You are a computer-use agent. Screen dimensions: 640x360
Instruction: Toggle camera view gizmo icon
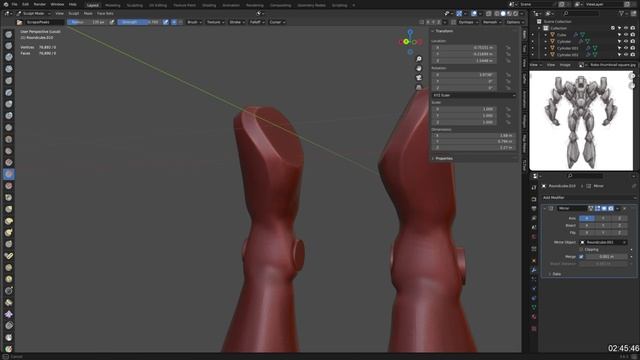[x=419, y=78]
